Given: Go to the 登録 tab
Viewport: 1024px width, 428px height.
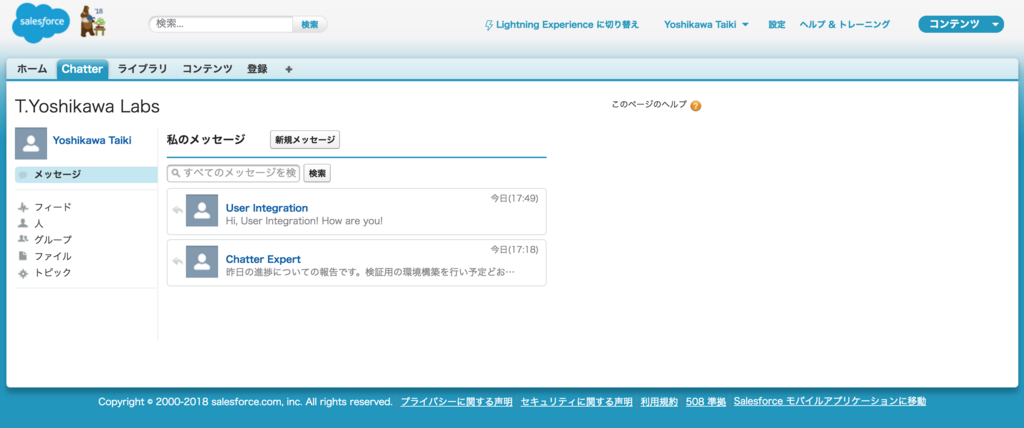Looking at the screenshot, I should 257,69.
